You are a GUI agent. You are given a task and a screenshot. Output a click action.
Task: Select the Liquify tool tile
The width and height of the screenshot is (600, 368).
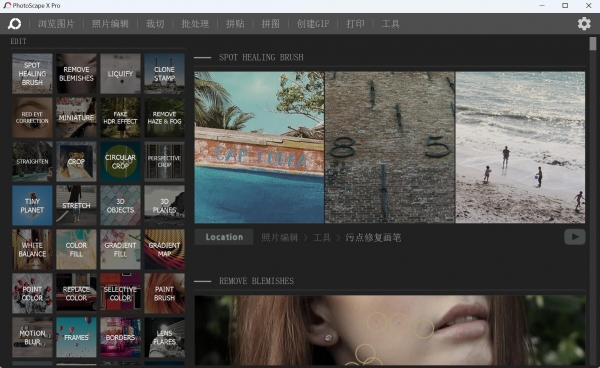coord(120,73)
